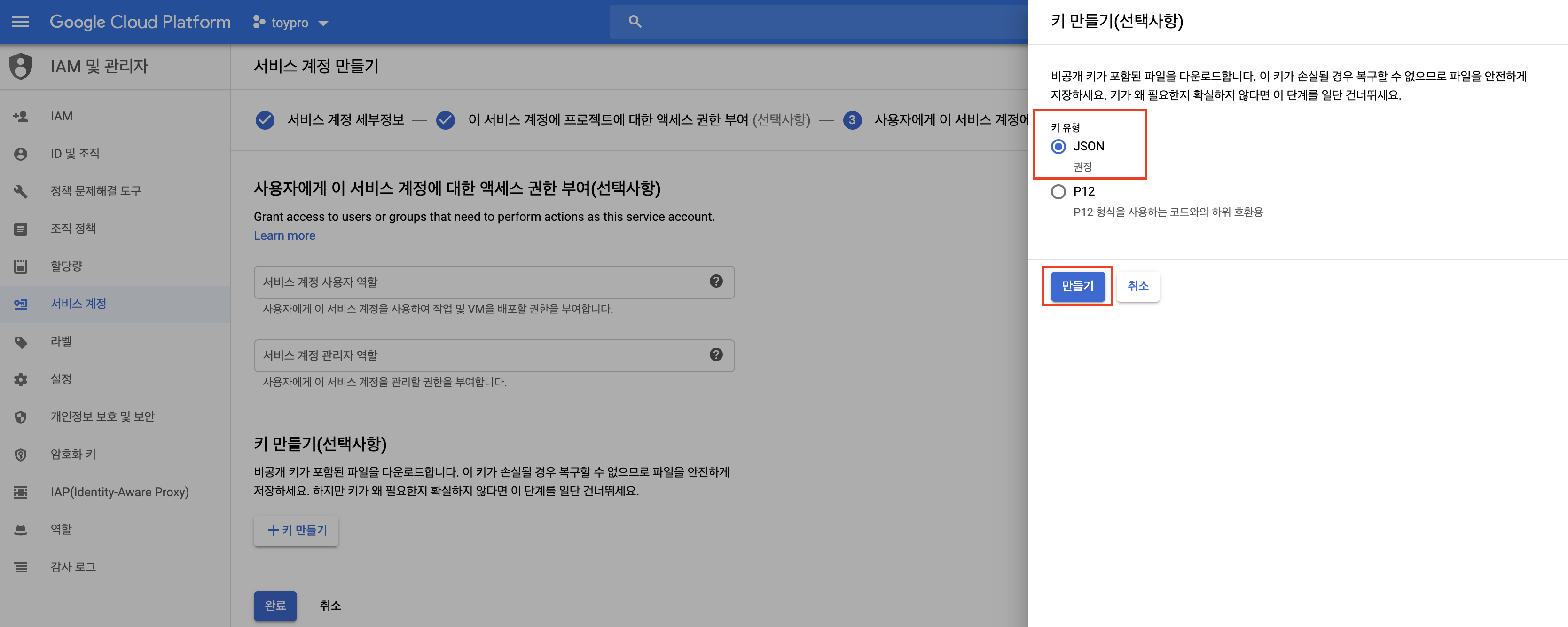Click the 서비스 계정 account icon

[x=21, y=305]
